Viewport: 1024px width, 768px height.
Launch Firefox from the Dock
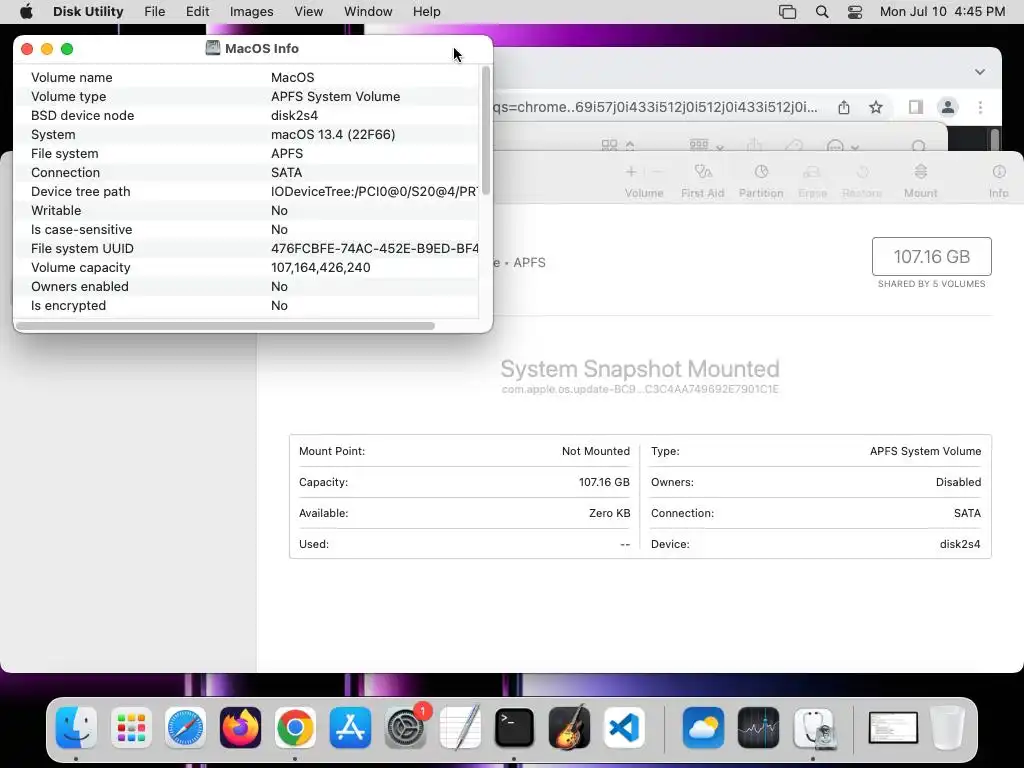[x=240, y=728]
